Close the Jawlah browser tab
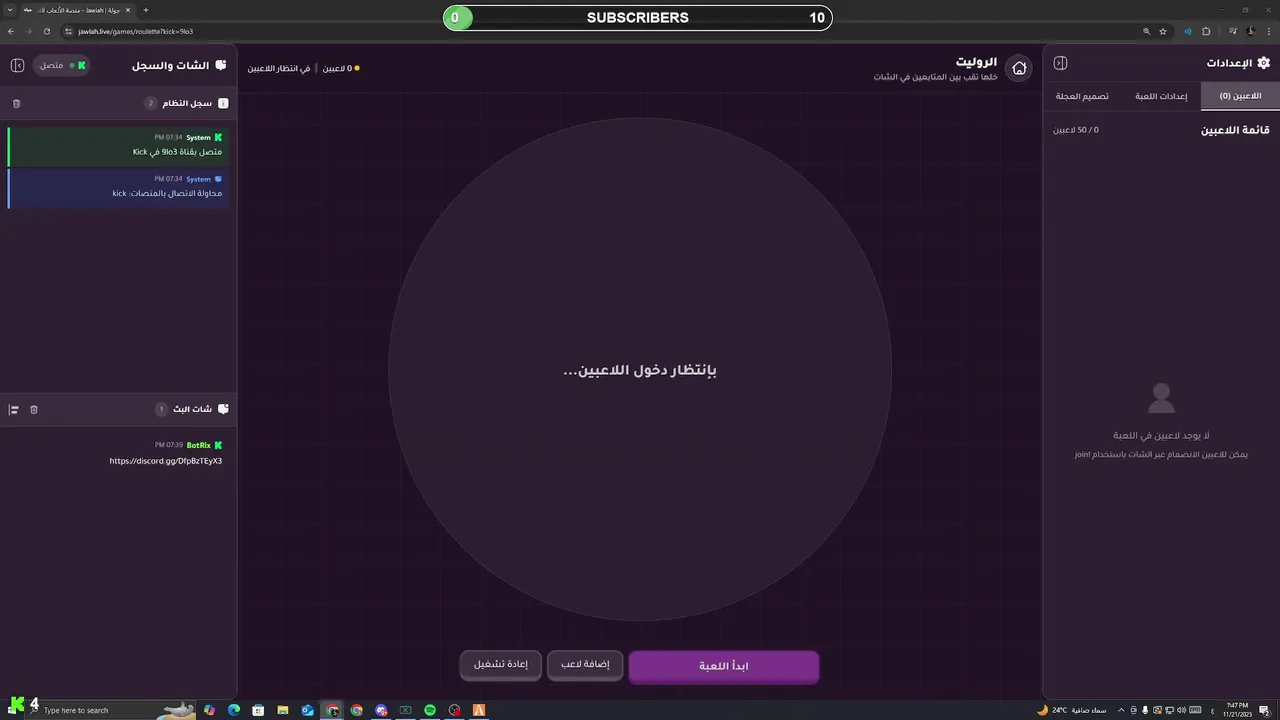 click(x=128, y=10)
